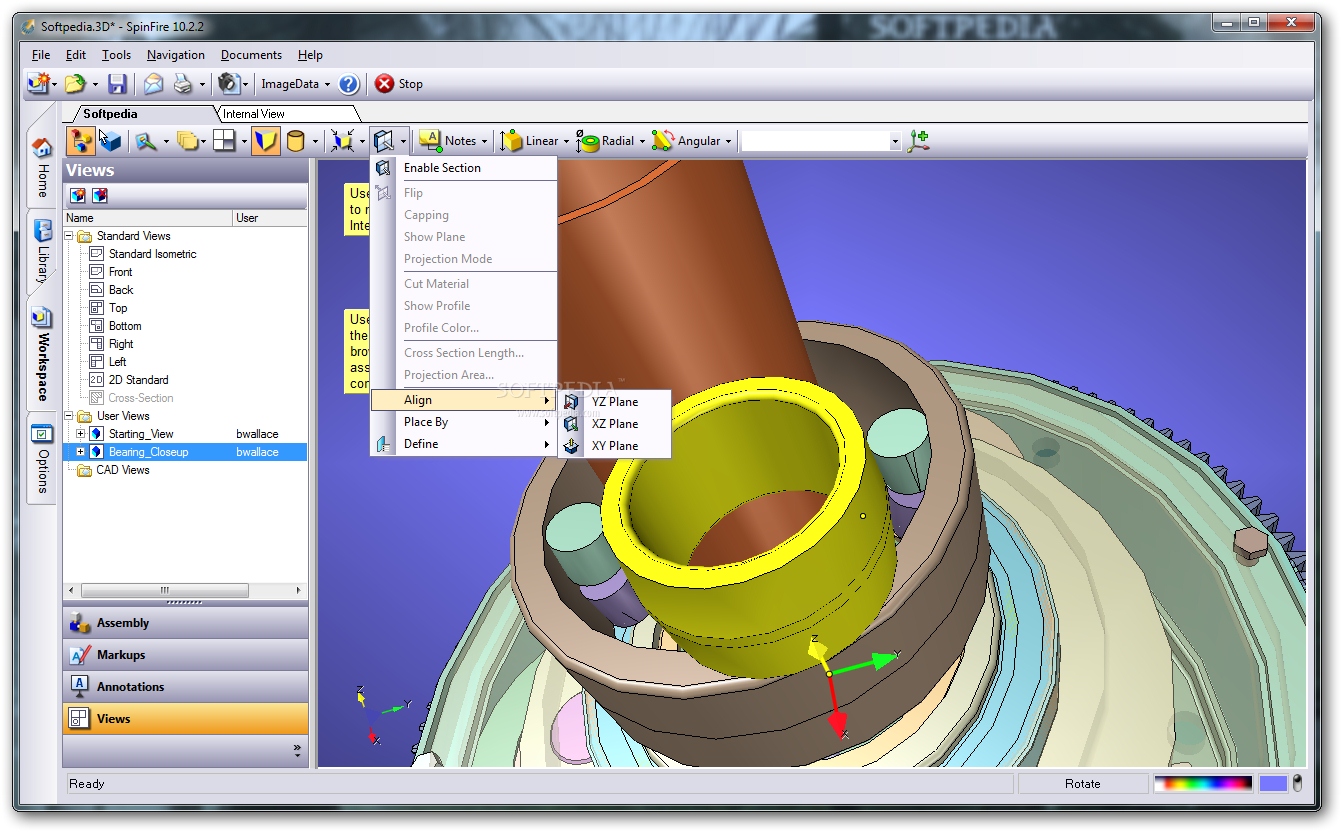Click the stacked layers icon
This screenshot has height=832, width=1342.
(186, 141)
